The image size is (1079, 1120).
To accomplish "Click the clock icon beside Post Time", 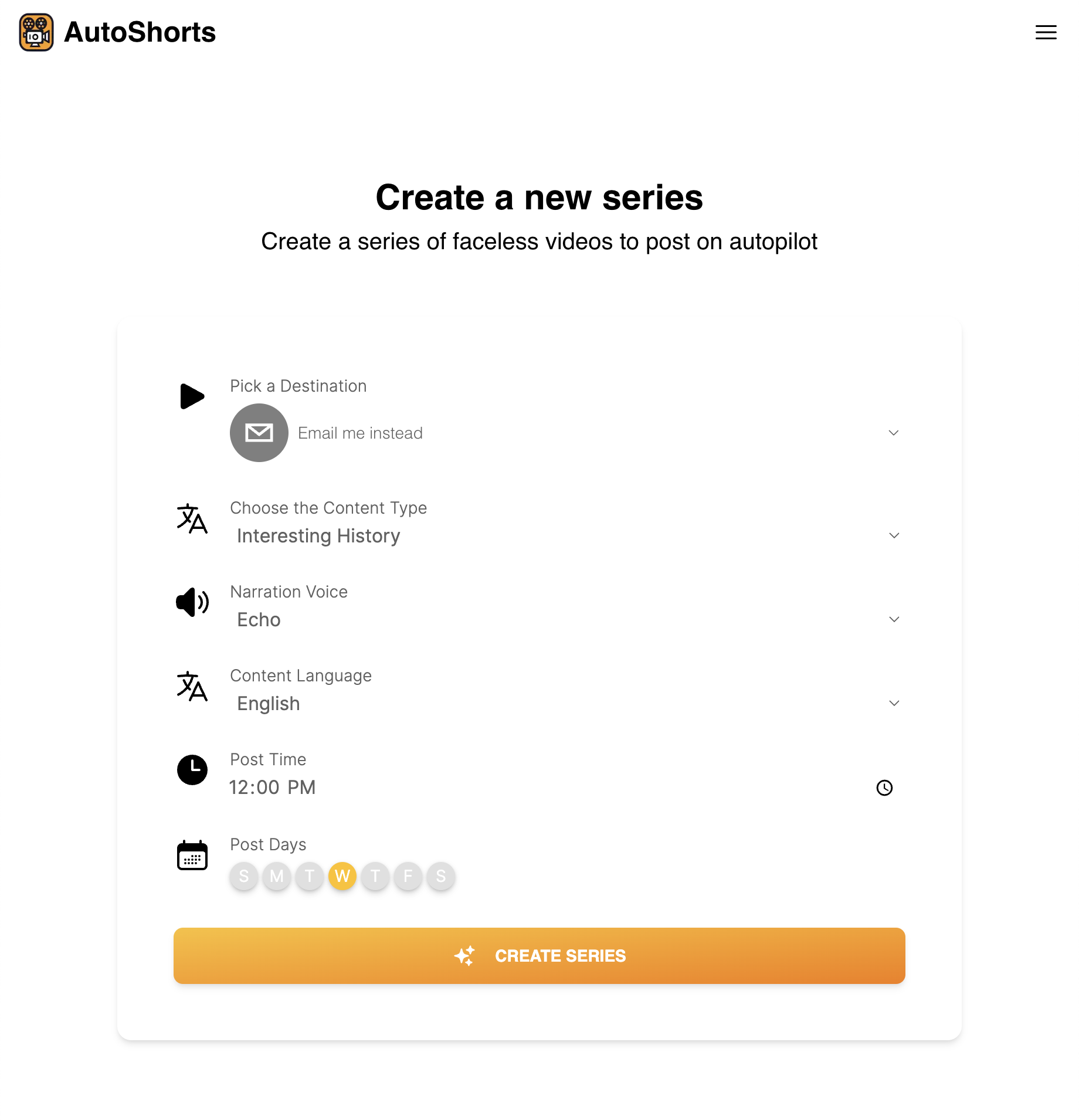I will pyautogui.click(x=192, y=770).
